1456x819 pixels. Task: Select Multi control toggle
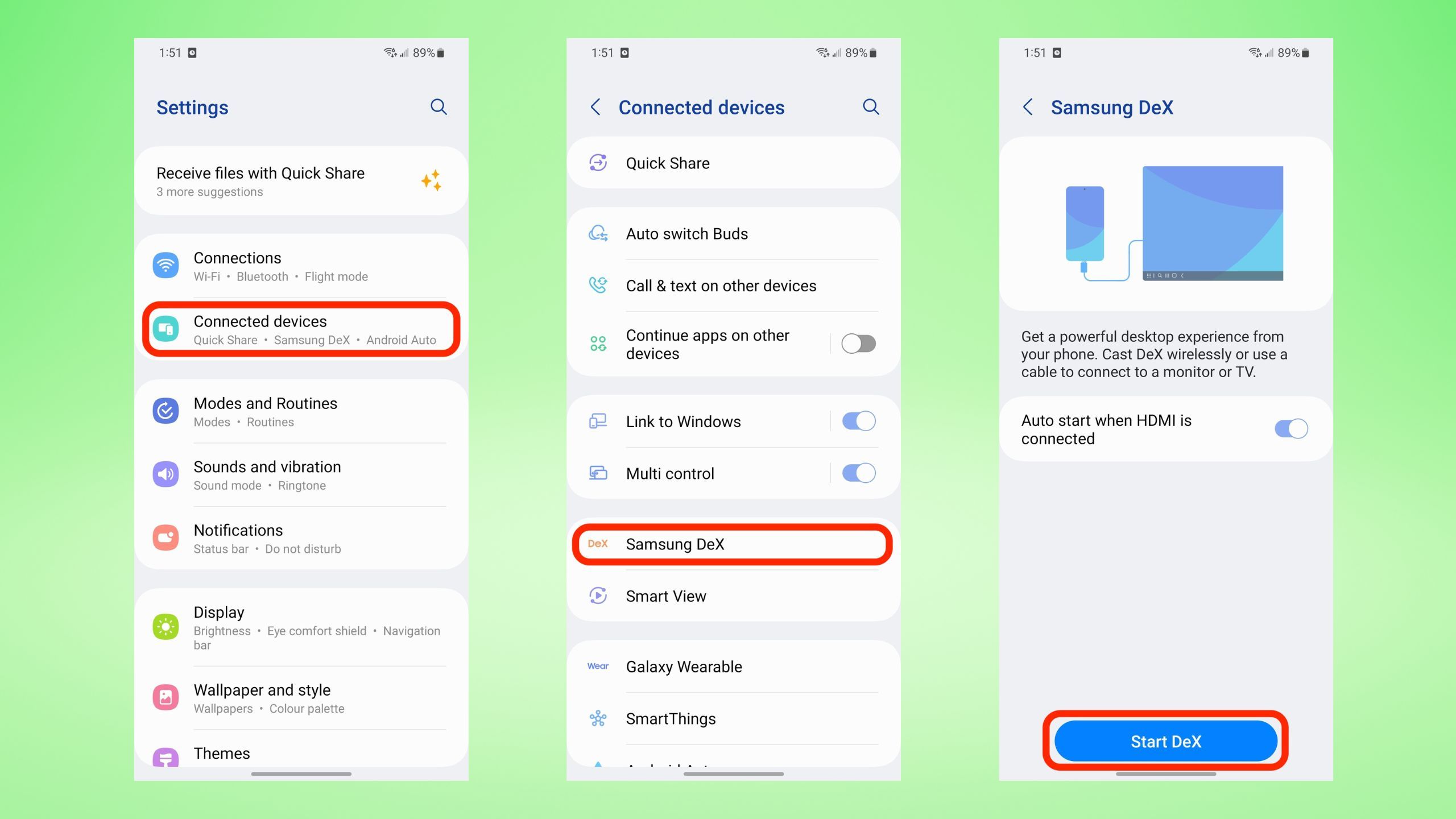858,473
